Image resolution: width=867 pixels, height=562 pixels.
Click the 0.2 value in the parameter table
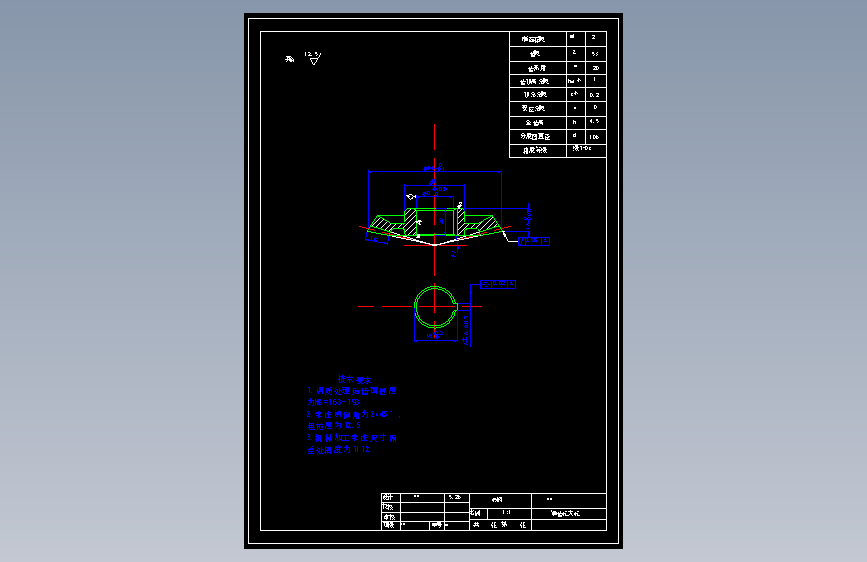click(x=595, y=95)
